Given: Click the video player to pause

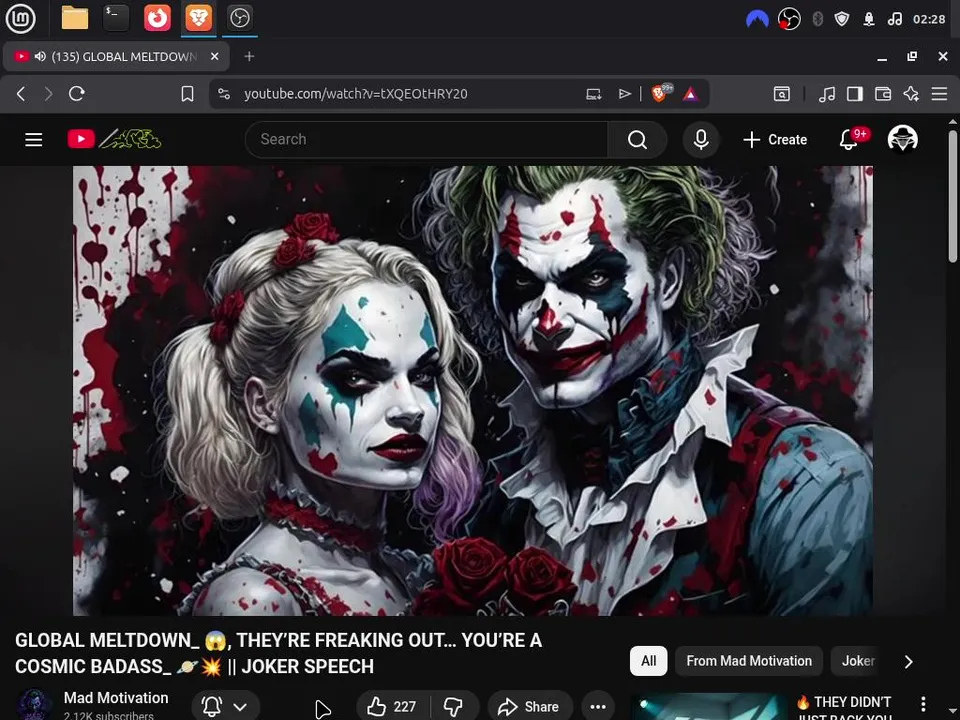Looking at the screenshot, I should point(473,391).
